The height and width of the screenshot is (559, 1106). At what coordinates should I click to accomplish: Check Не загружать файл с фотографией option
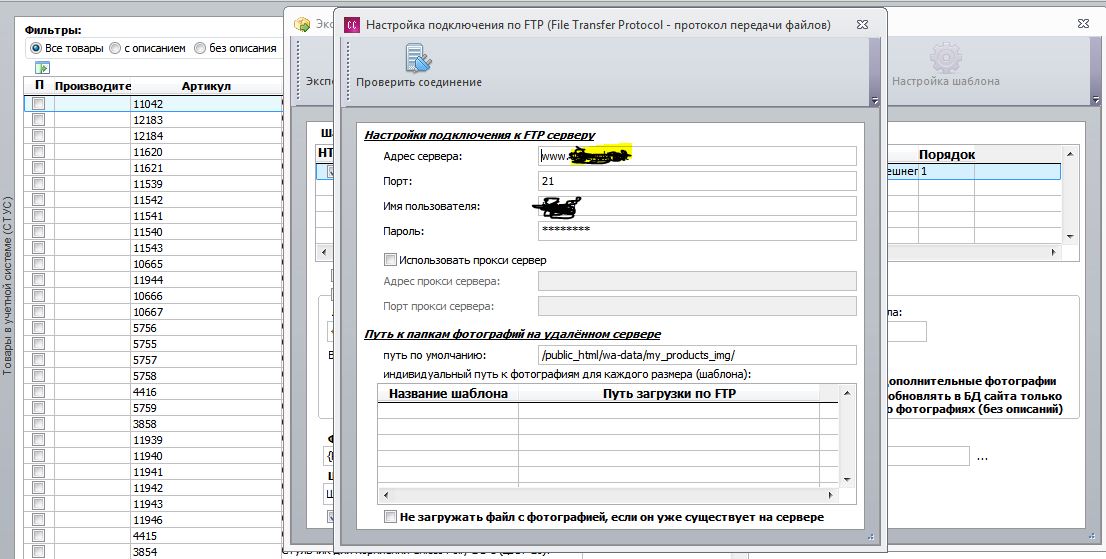[x=390, y=517]
